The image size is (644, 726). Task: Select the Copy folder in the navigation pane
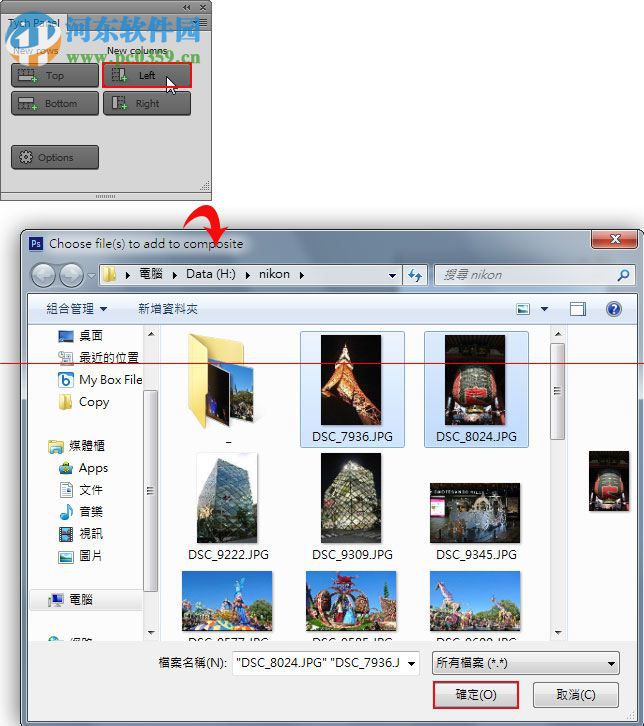click(x=84, y=402)
